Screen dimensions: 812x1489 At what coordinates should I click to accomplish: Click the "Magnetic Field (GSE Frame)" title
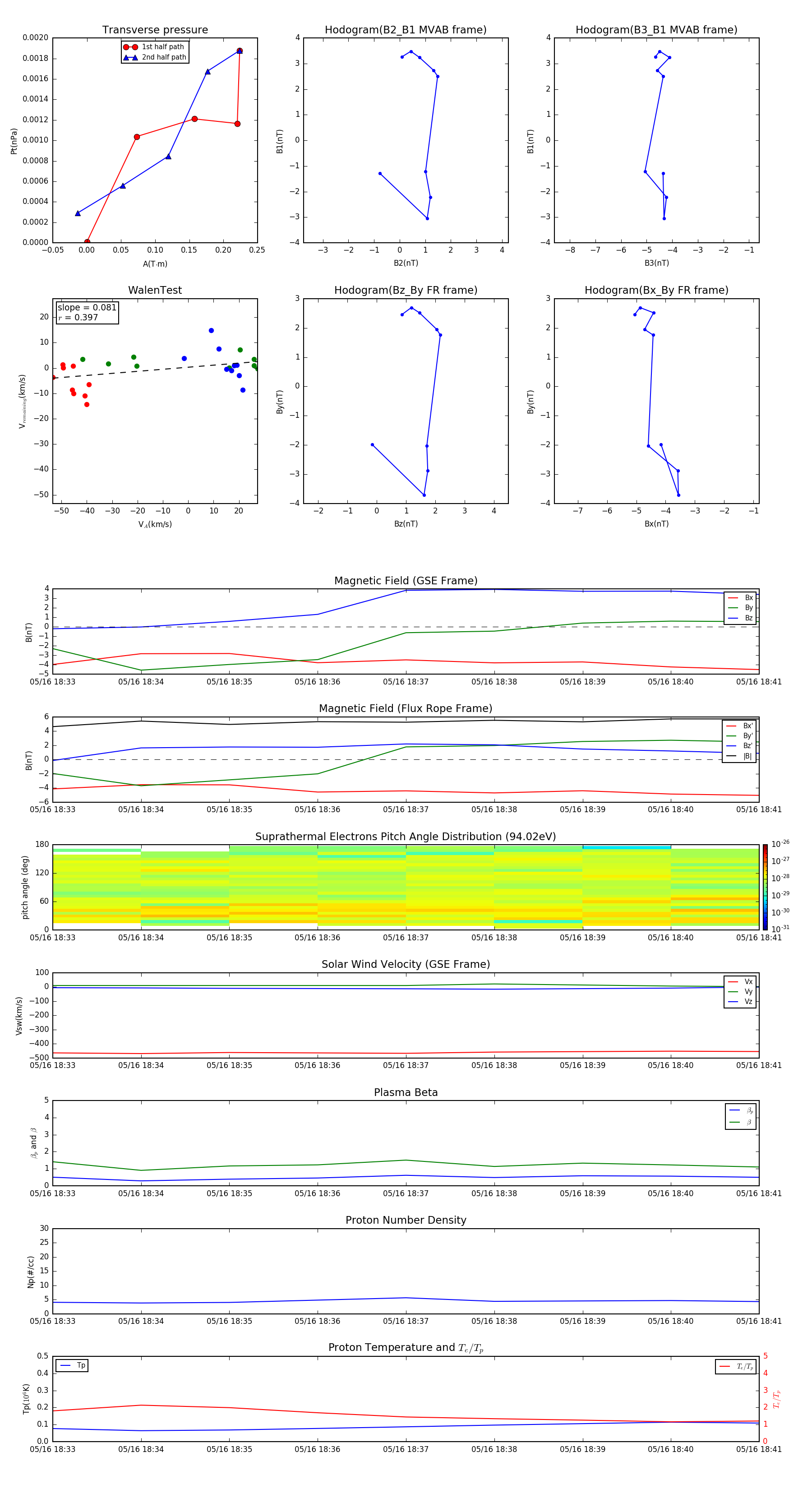click(x=406, y=581)
